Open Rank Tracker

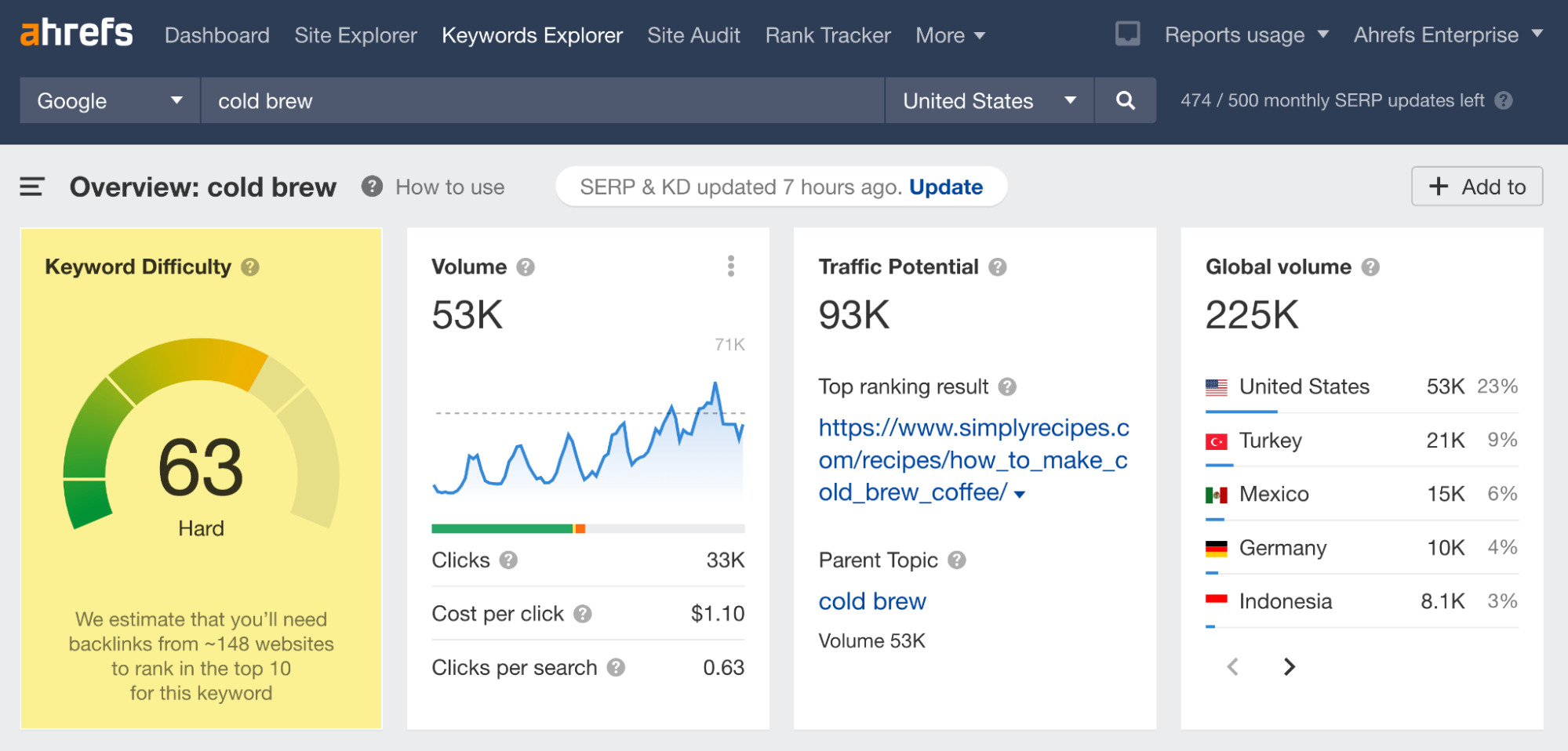(x=828, y=35)
